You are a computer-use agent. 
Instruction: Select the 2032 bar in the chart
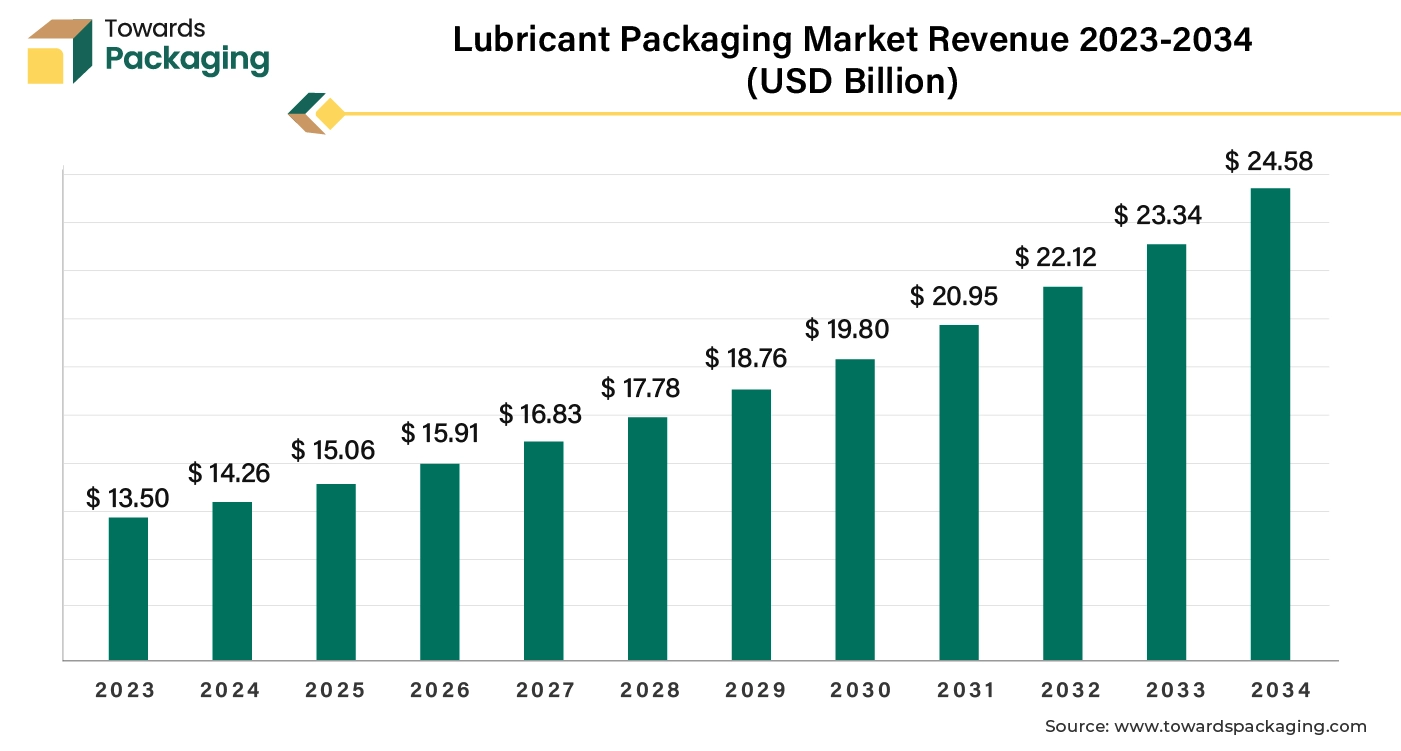1063,474
